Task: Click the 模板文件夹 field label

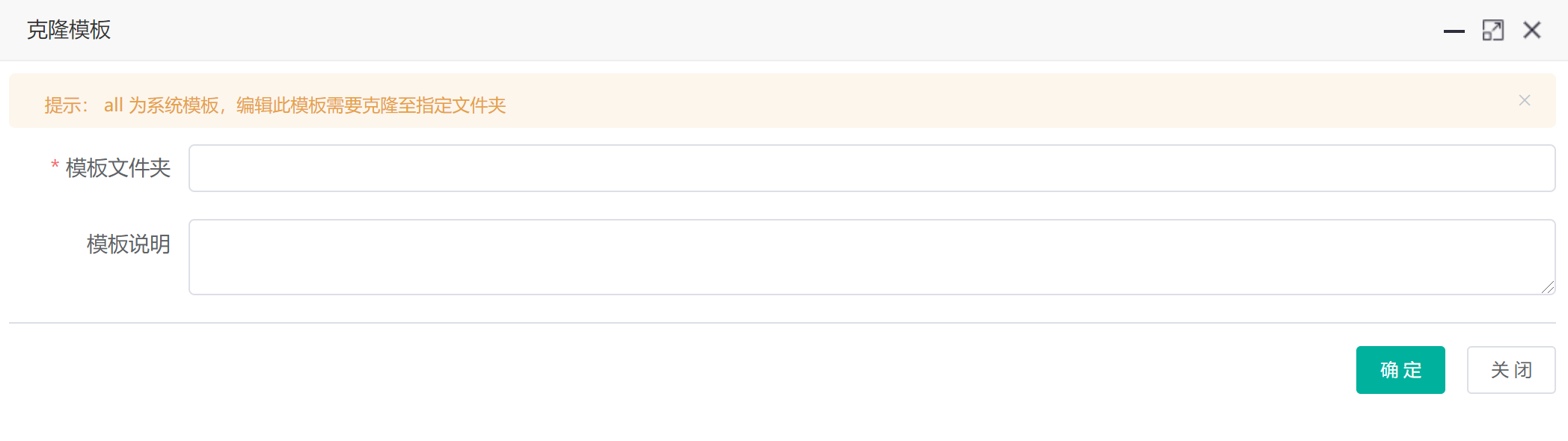Action: pos(118,168)
